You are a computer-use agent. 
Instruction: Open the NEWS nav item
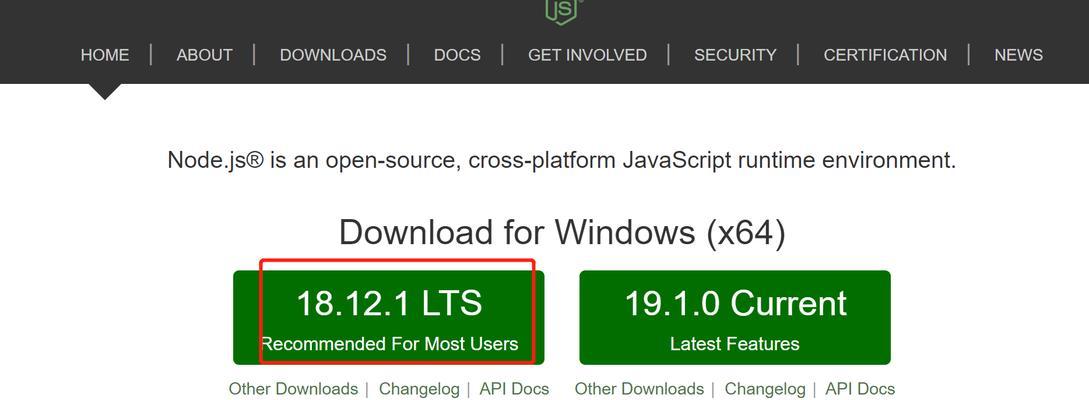coord(1018,55)
